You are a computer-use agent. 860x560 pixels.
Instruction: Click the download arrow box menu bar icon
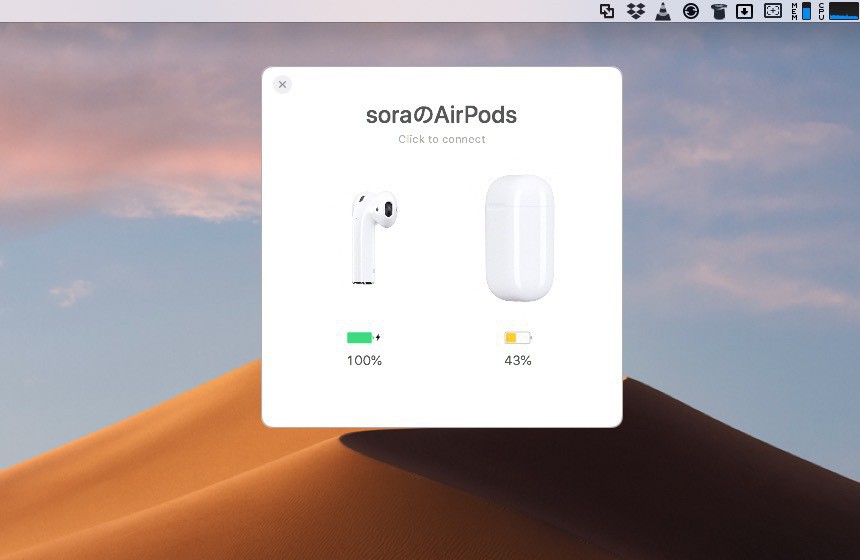[744, 11]
